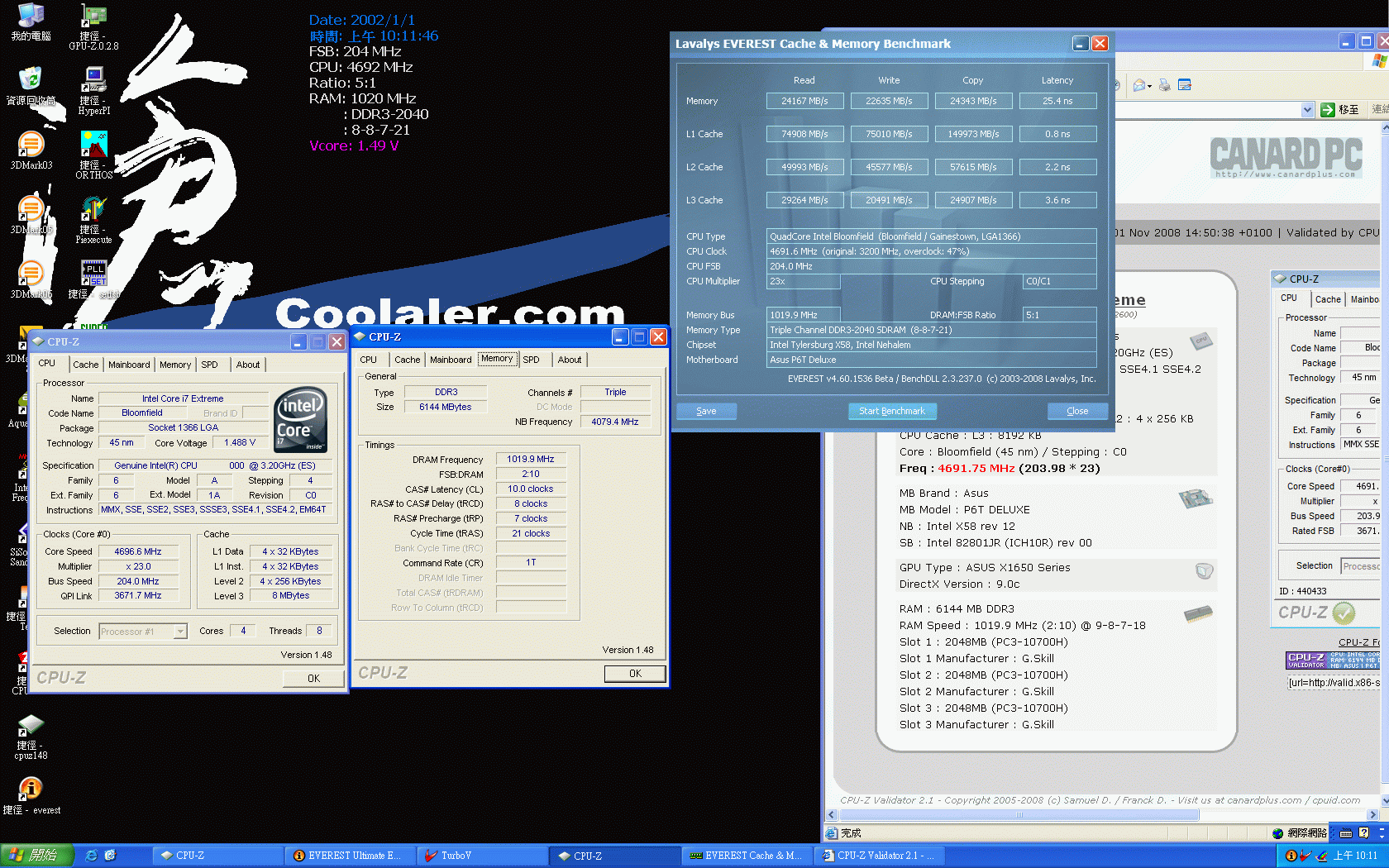Click the CPU-Z Validator forum banner image
The width and height of the screenshot is (1389, 868).
coord(1333,661)
